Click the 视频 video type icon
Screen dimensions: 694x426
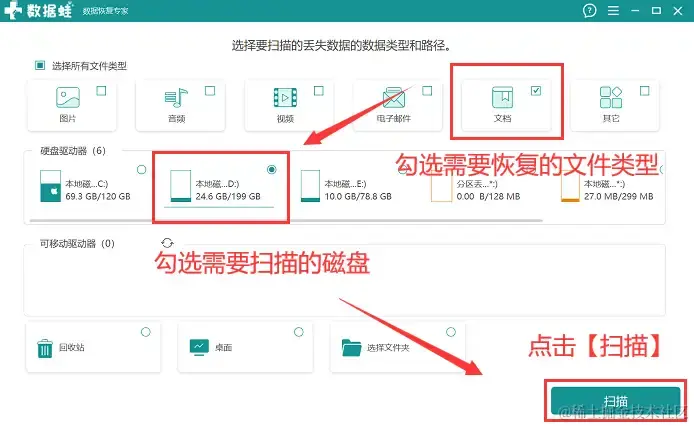tap(285, 98)
